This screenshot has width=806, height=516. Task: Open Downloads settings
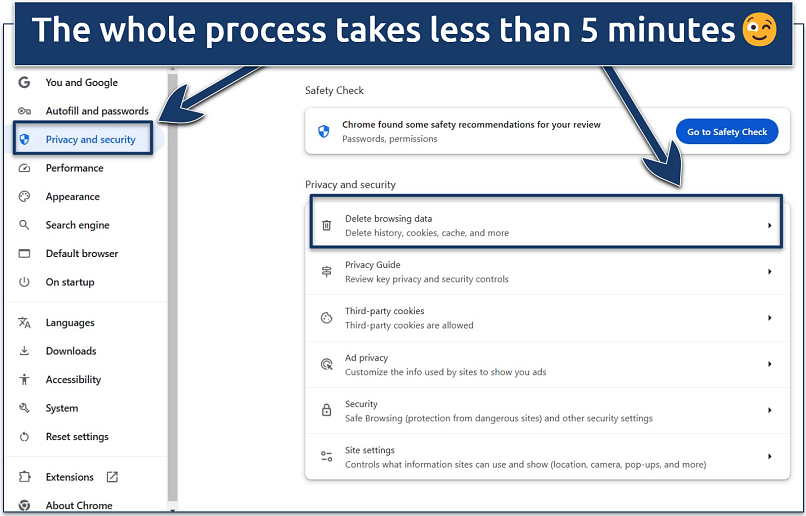tap(71, 351)
